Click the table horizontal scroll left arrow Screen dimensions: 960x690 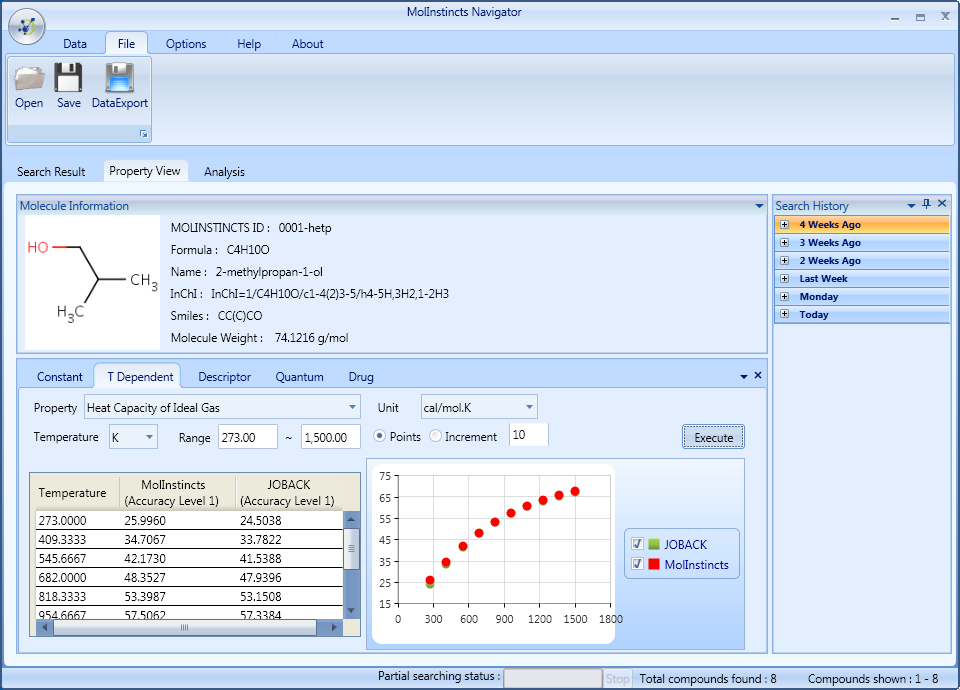tap(44, 628)
